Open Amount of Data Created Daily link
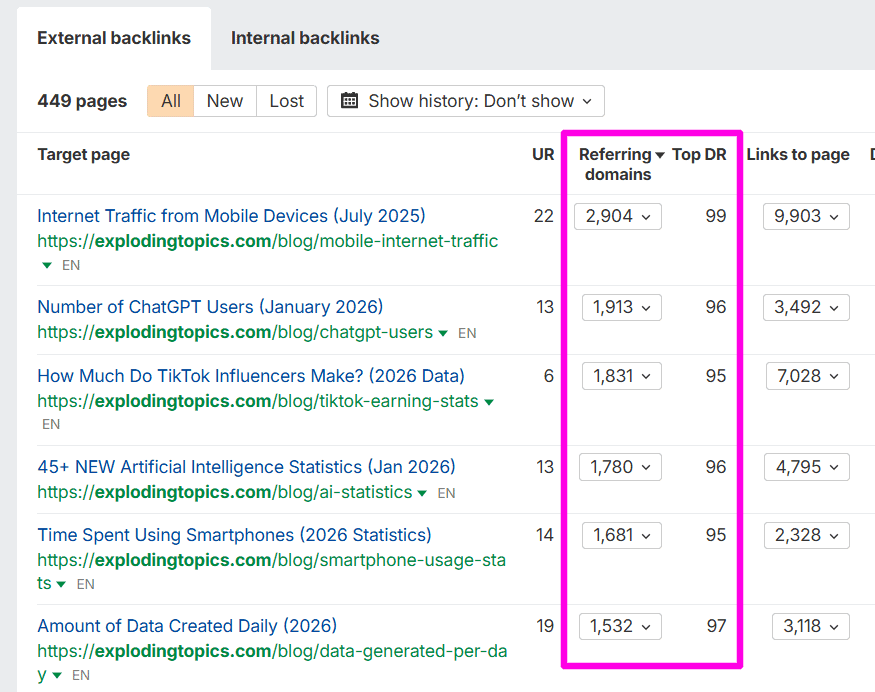 tap(188, 626)
